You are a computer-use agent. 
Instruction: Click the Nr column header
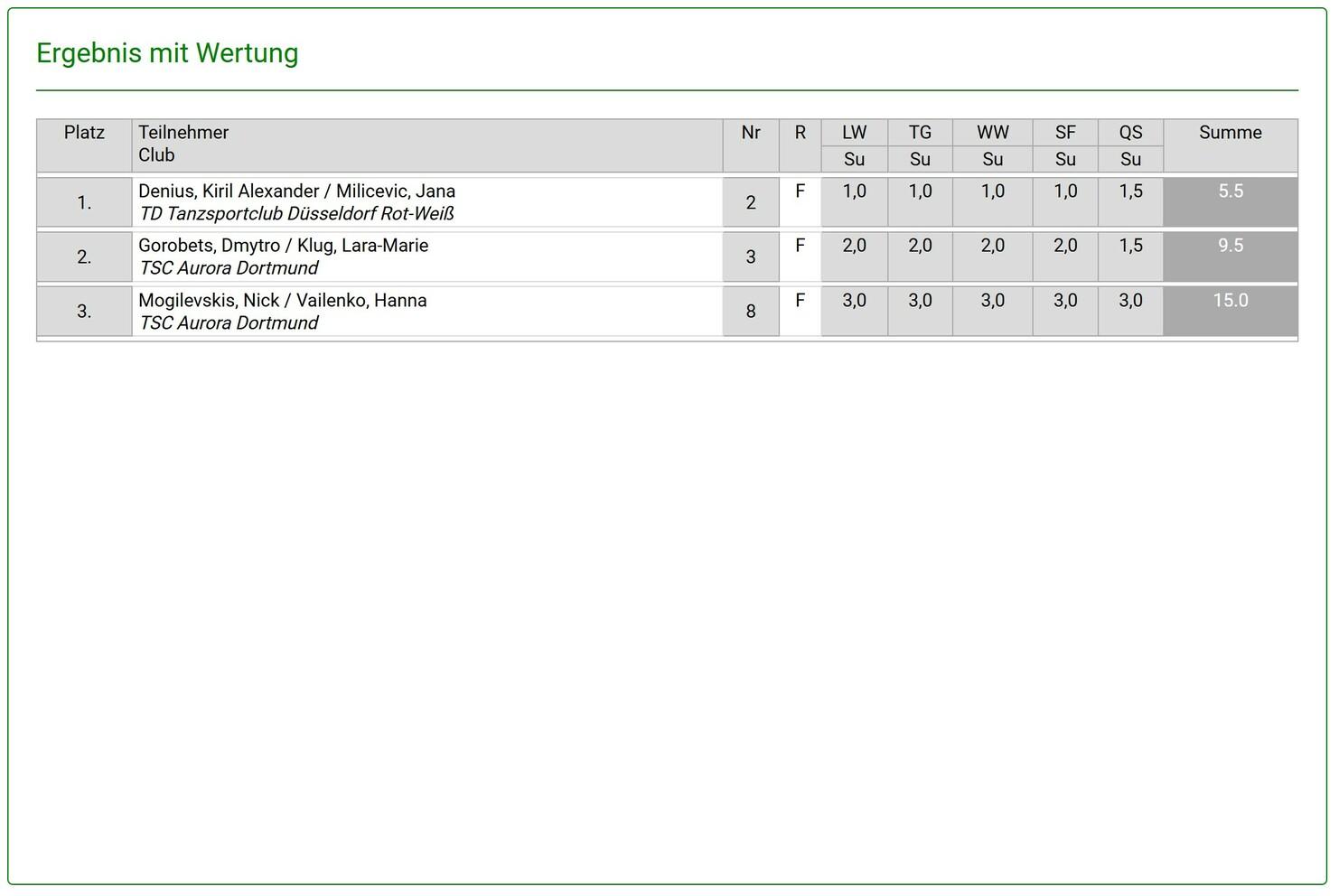click(750, 133)
